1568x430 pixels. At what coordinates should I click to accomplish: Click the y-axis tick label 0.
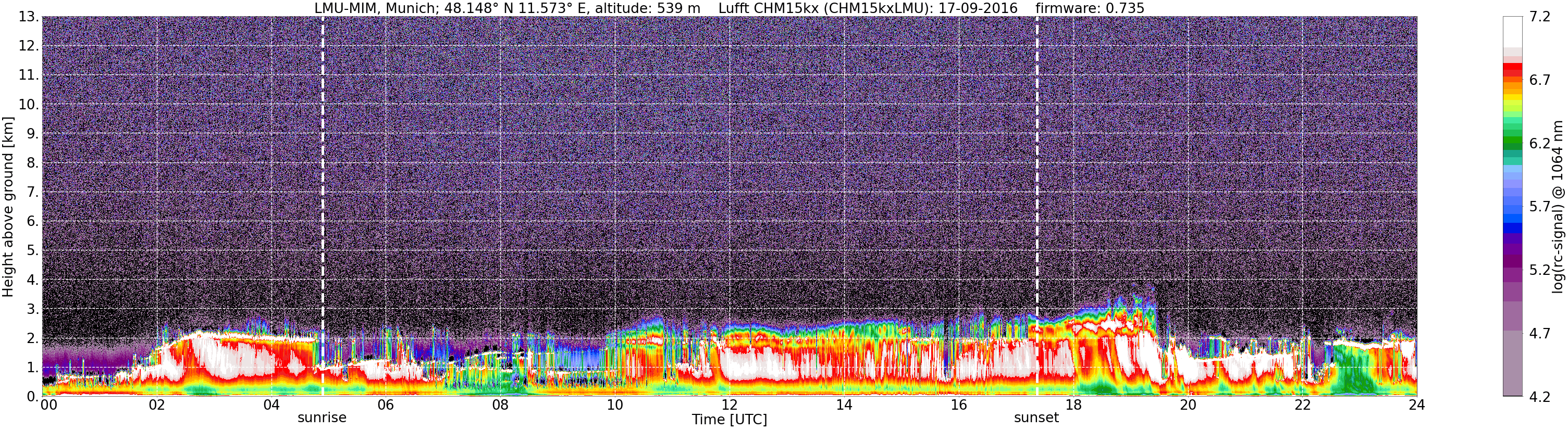(32, 396)
